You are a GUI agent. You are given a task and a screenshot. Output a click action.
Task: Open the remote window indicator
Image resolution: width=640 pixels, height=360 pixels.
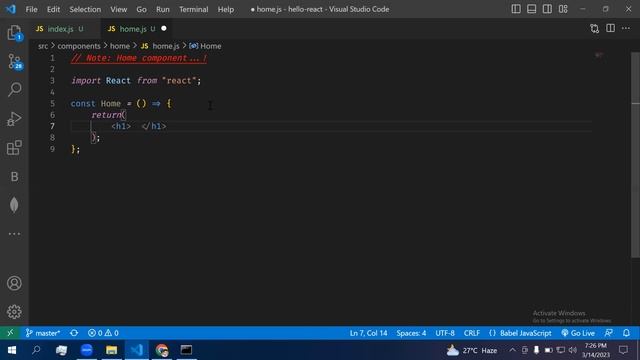(x=10, y=333)
